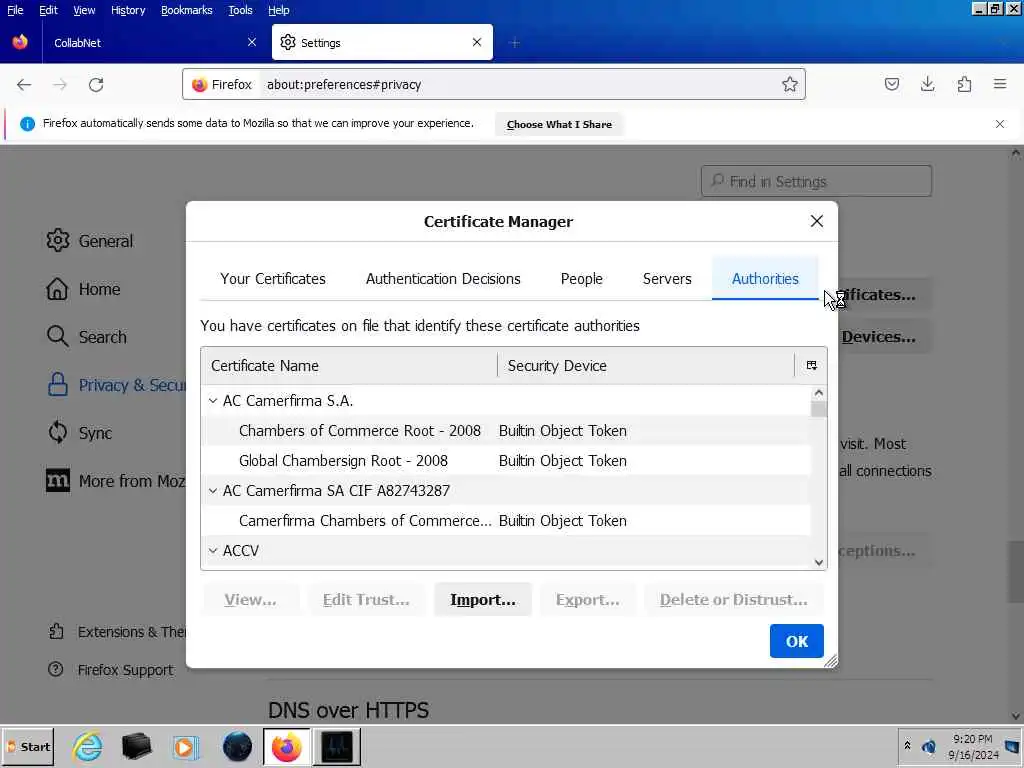The image size is (1024, 768).
Task: Open Extensions & Themes link
Action: point(116,632)
